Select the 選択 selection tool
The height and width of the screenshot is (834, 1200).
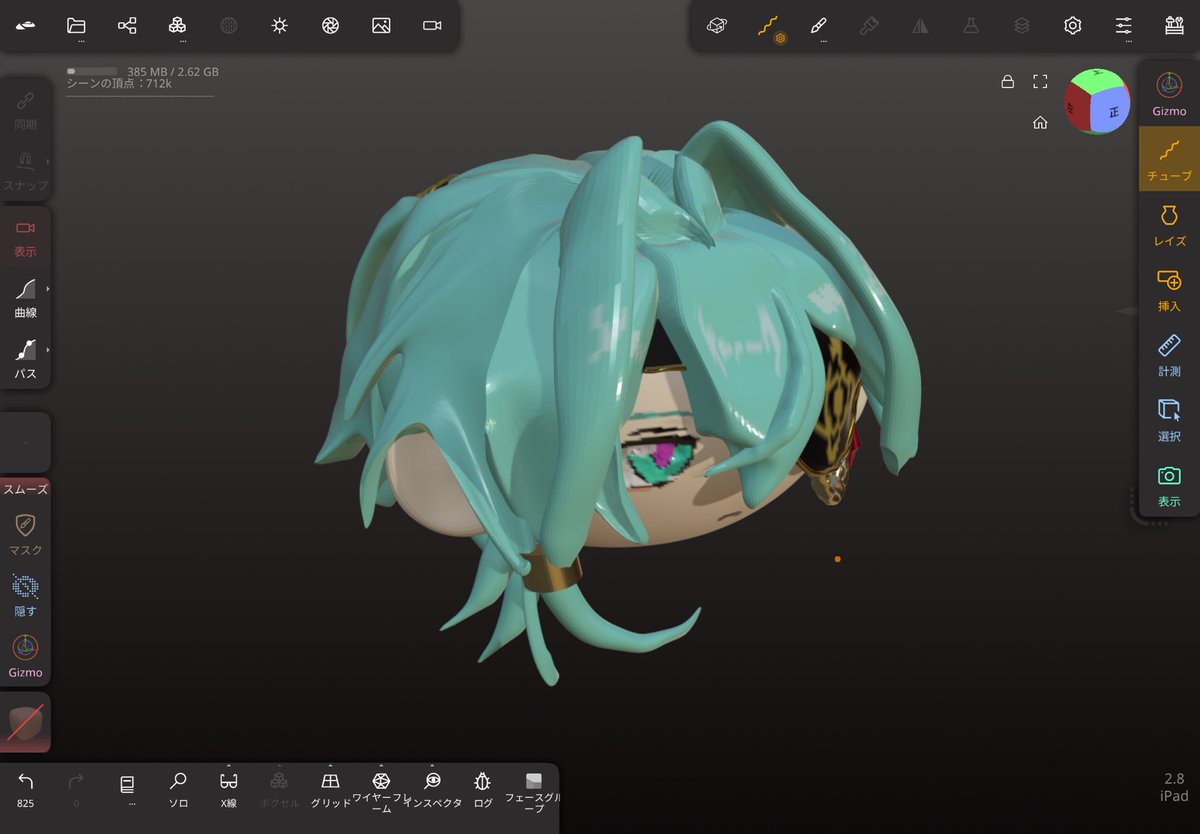1169,419
